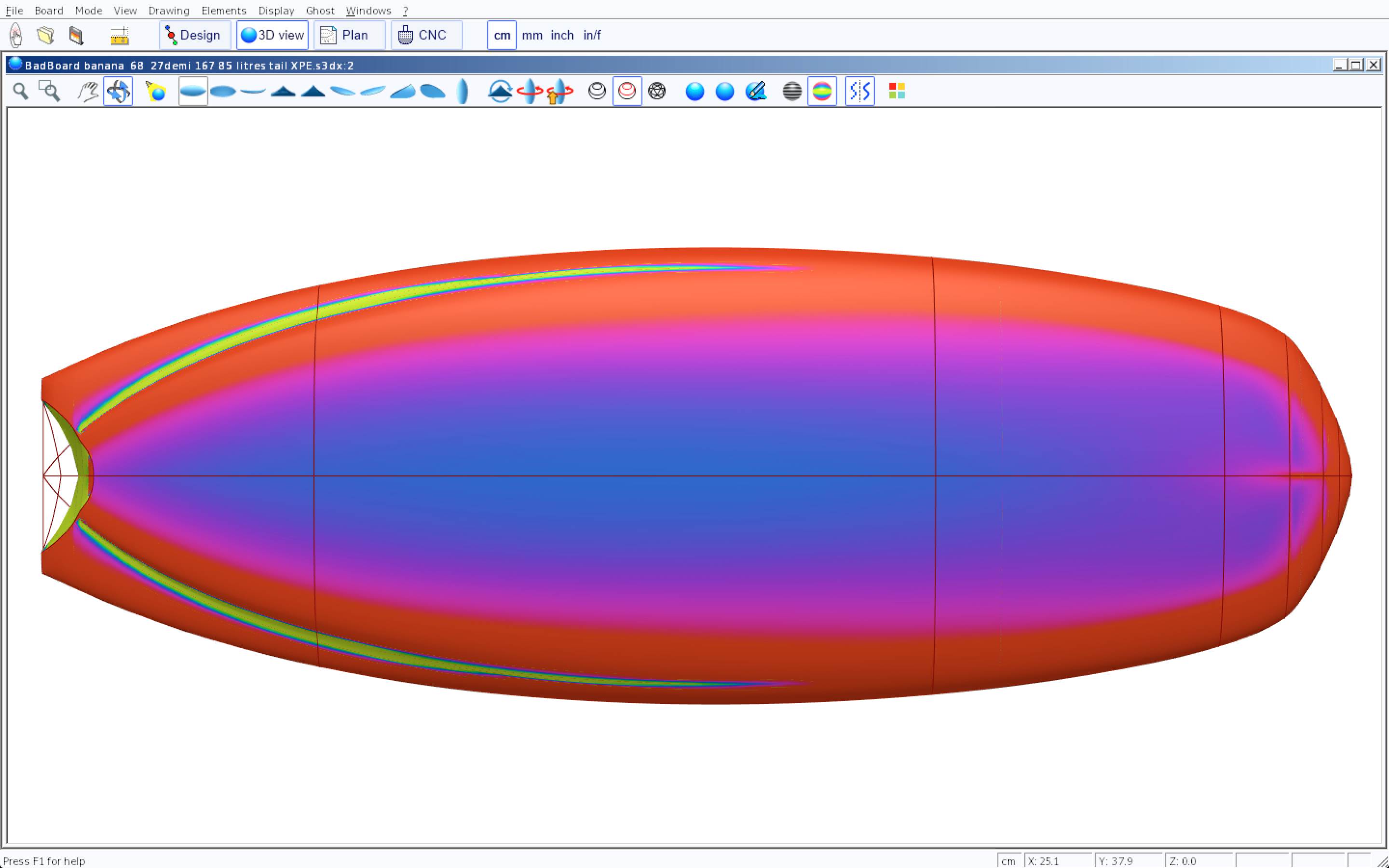1389x868 pixels.
Task: Open the multicolor squares settings icon
Action: [x=897, y=91]
